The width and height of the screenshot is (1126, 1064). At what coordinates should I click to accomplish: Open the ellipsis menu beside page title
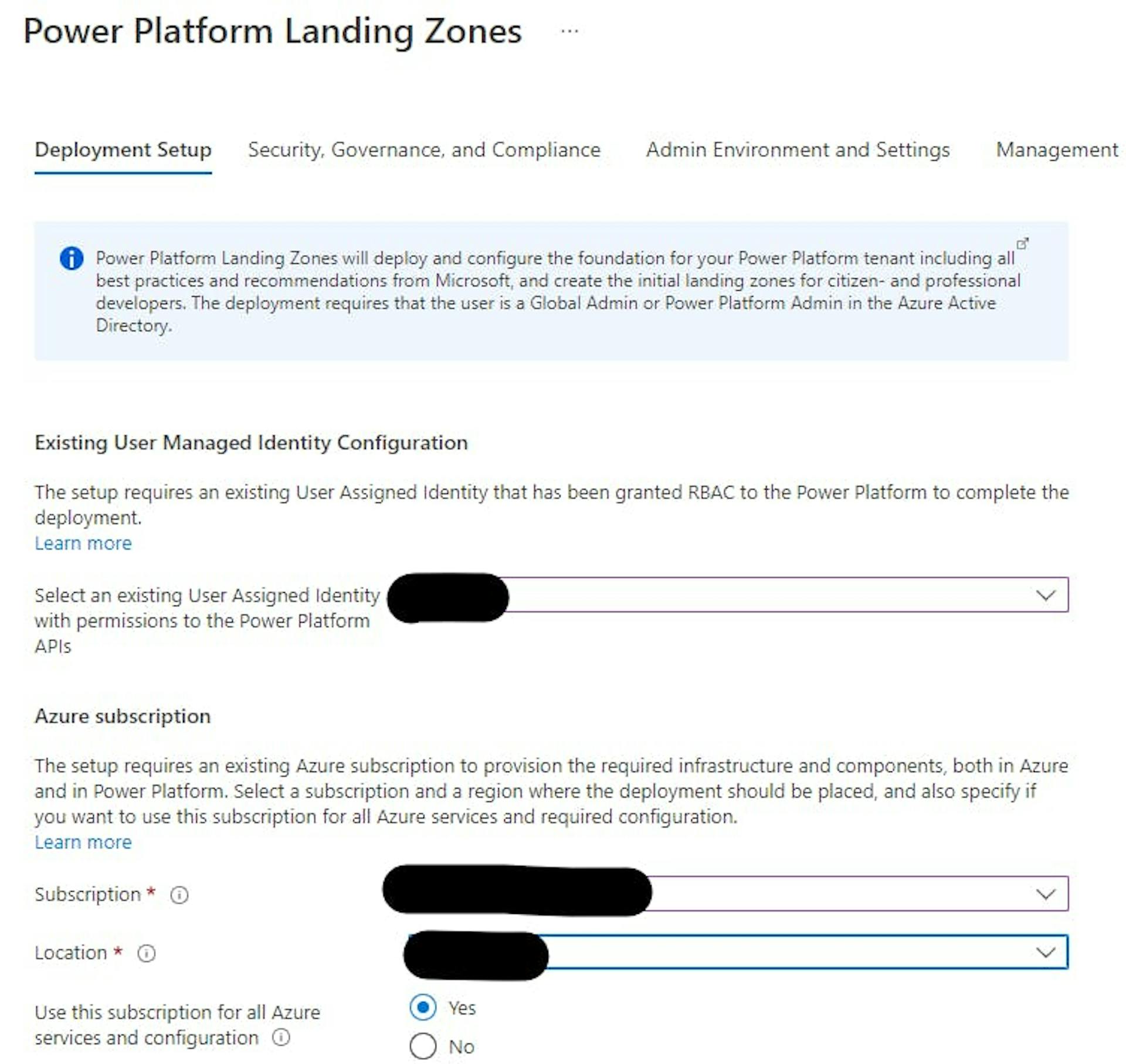(569, 32)
